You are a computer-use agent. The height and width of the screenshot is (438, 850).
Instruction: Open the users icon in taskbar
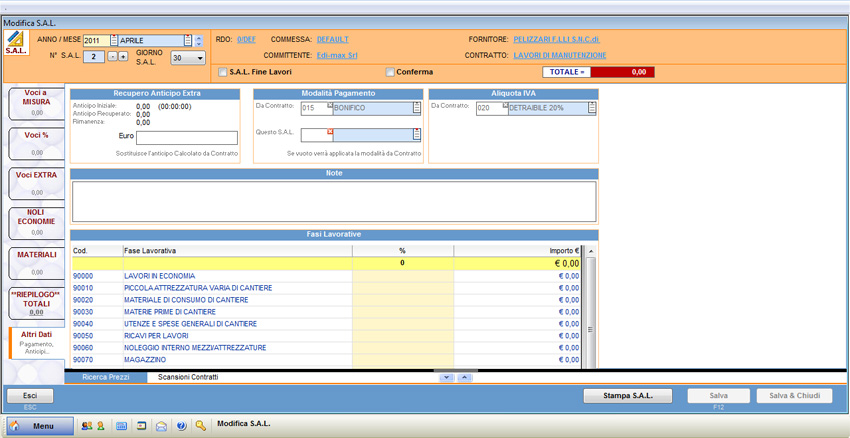(x=86, y=425)
